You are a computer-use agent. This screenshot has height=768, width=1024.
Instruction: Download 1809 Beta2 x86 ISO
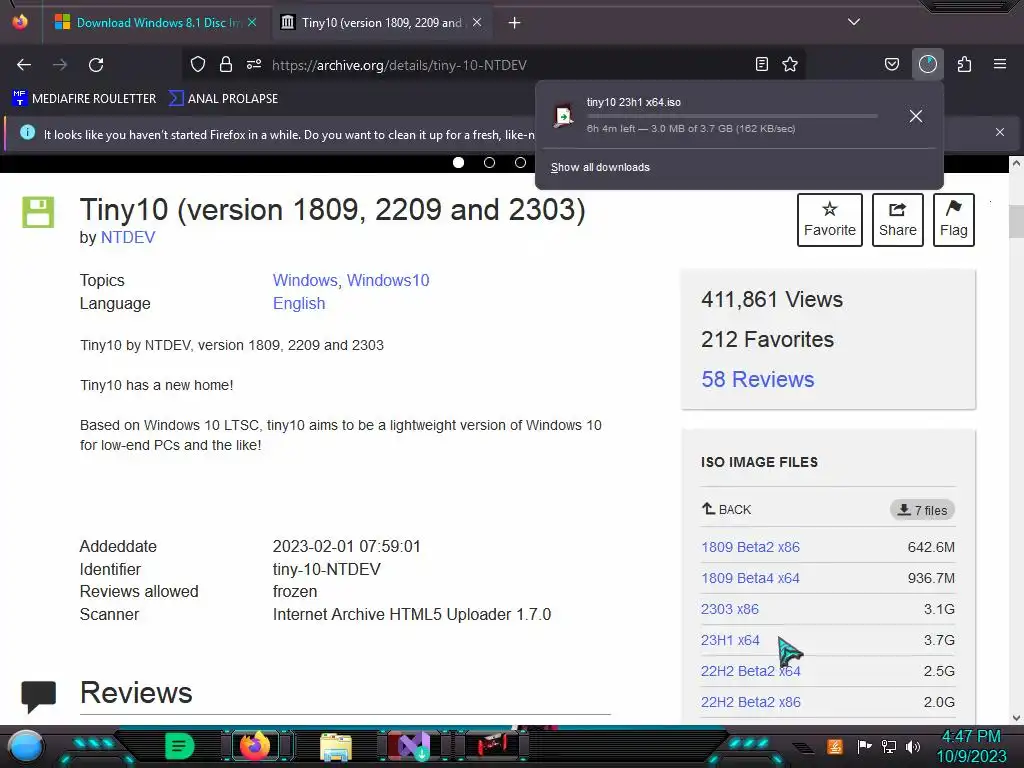[750, 547]
